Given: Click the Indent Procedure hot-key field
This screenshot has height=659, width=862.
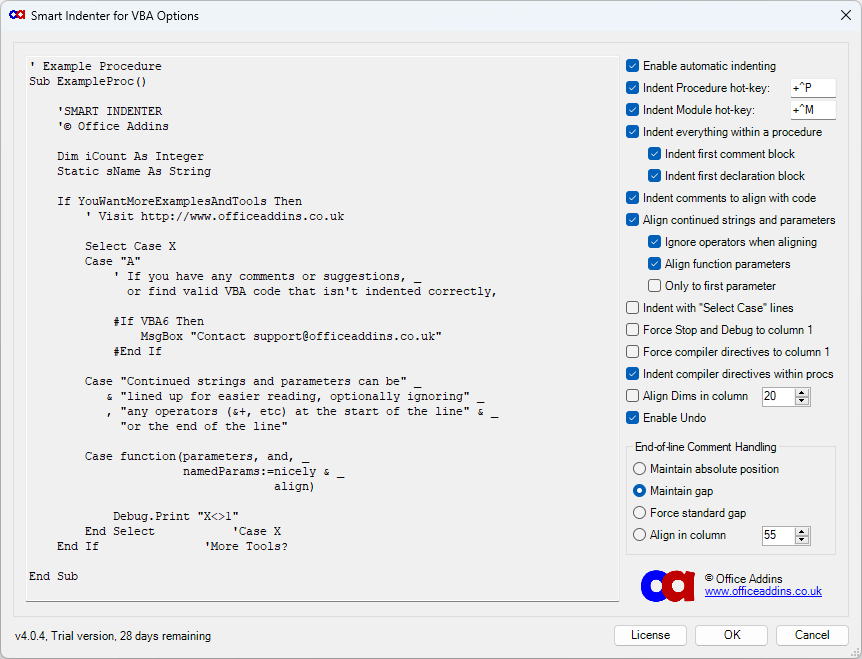Looking at the screenshot, I should click(812, 88).
